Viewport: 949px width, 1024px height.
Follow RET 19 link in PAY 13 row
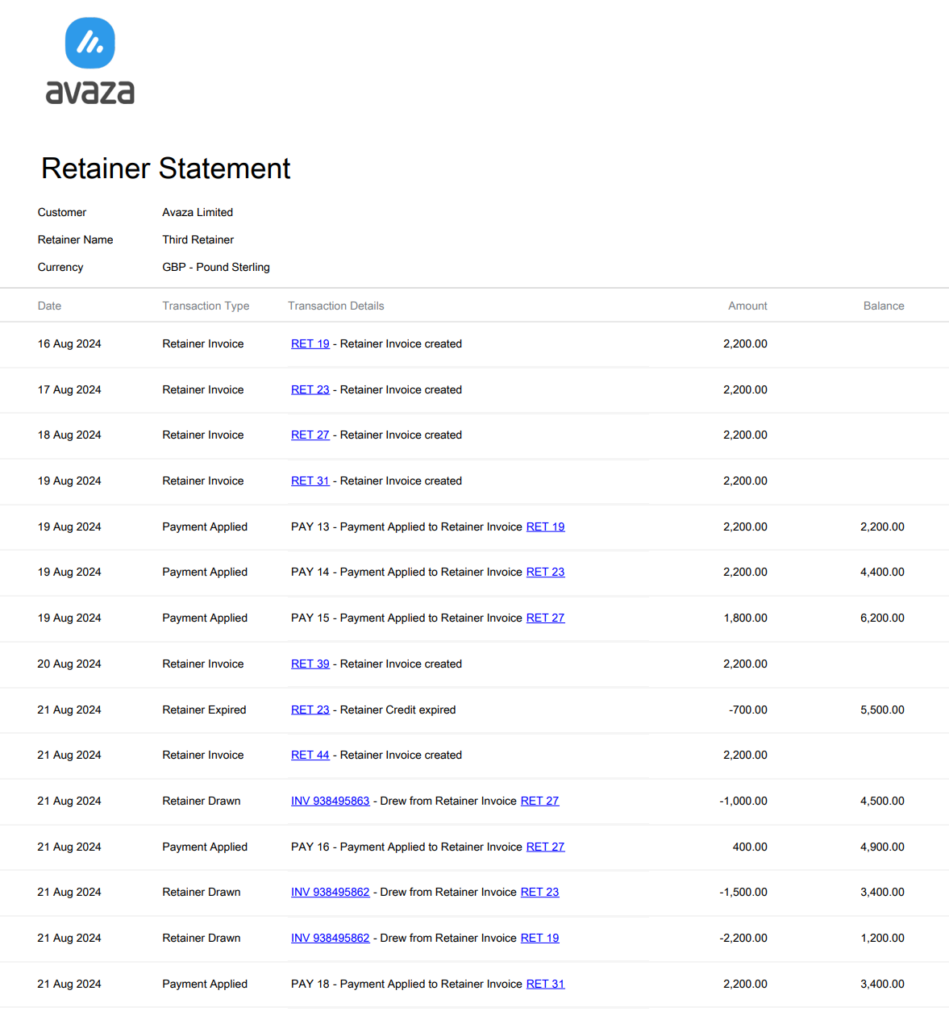pos(545,527)
